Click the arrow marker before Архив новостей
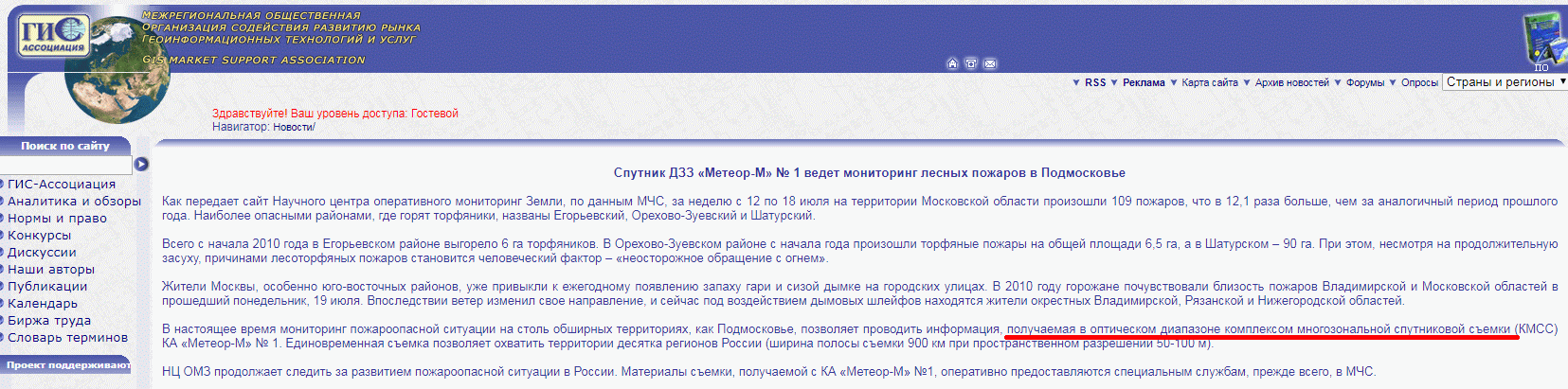The height and width of the screenshot is (389, 1568). pos(1247,82)
